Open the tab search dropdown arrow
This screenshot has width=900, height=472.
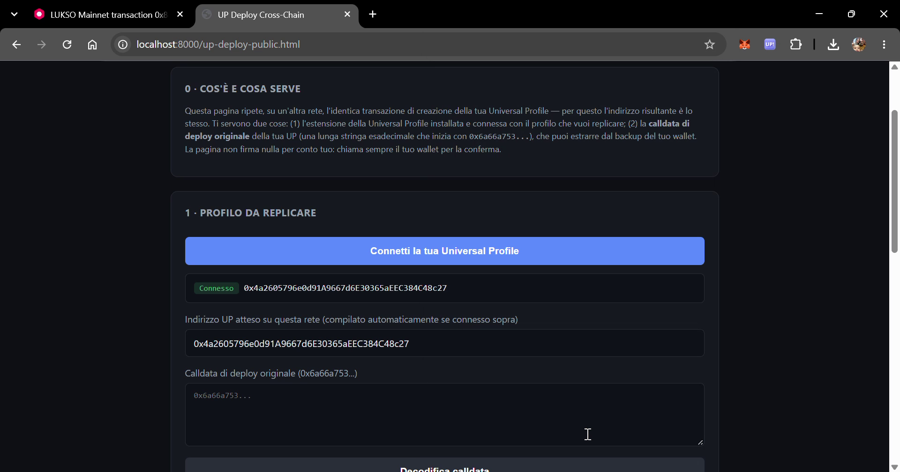14,14
